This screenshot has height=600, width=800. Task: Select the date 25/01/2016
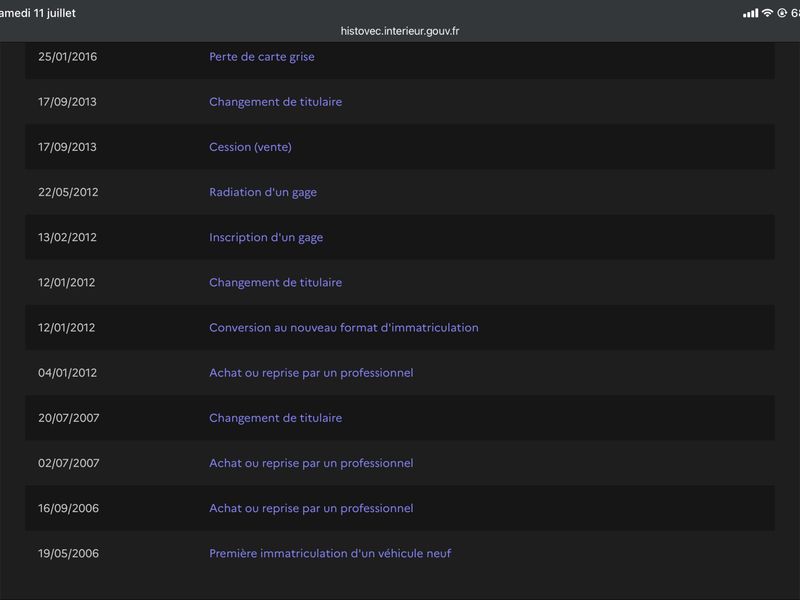(67, 57)
